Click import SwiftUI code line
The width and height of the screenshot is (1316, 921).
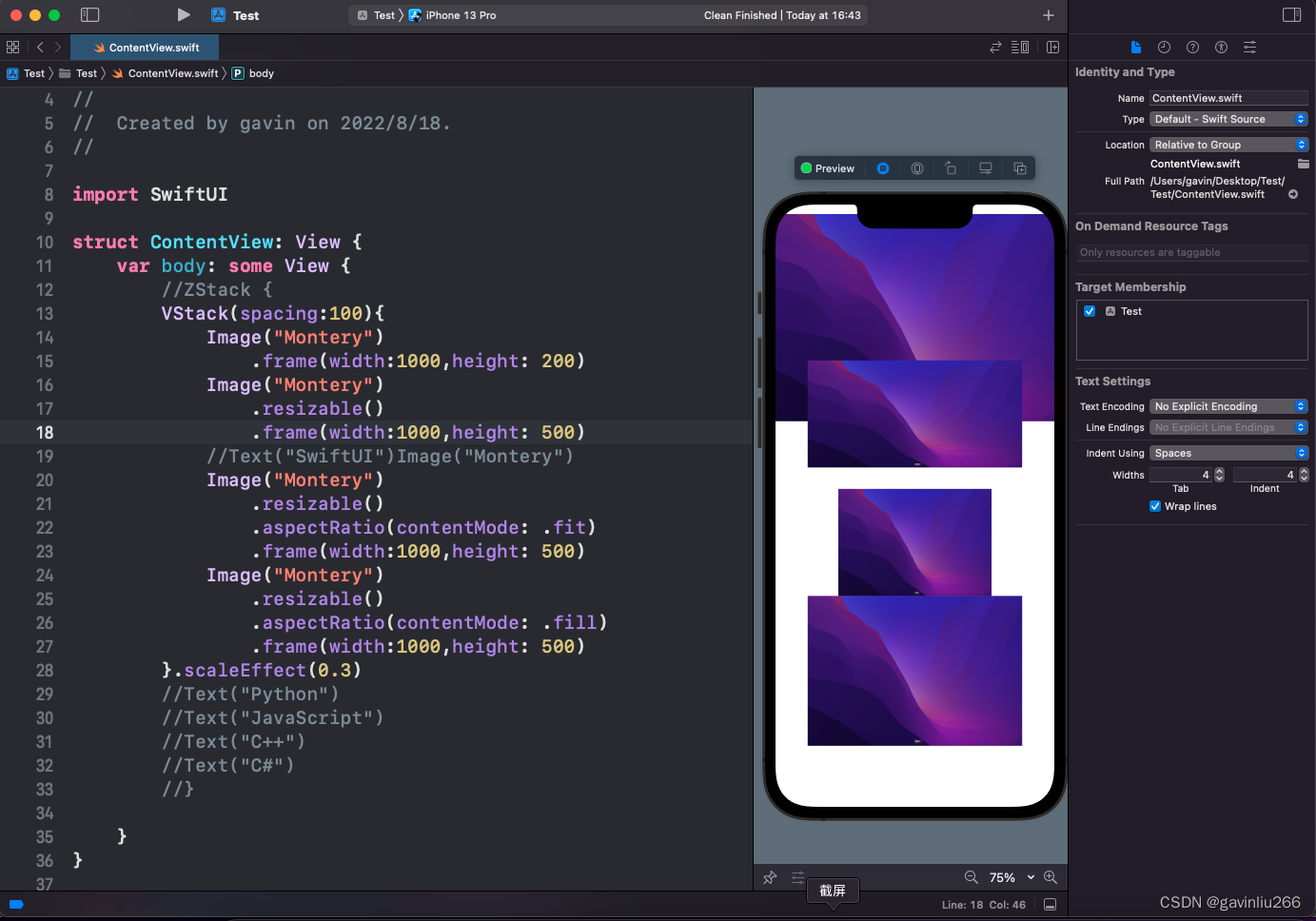[x=150, y=194]
